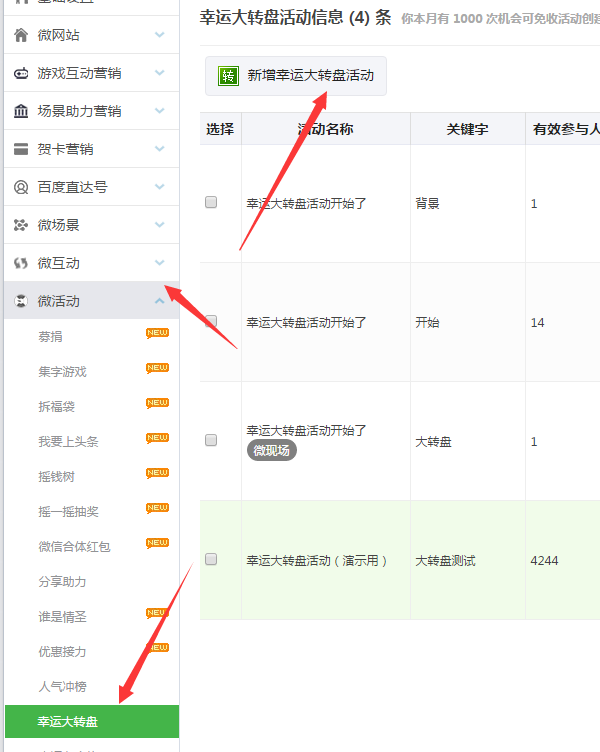The width and height of the screenshot is (600, 752).
Task: Select the checkbox for the 大转盘测试 row
Action: pyautogui.click(x=211, y=559)
